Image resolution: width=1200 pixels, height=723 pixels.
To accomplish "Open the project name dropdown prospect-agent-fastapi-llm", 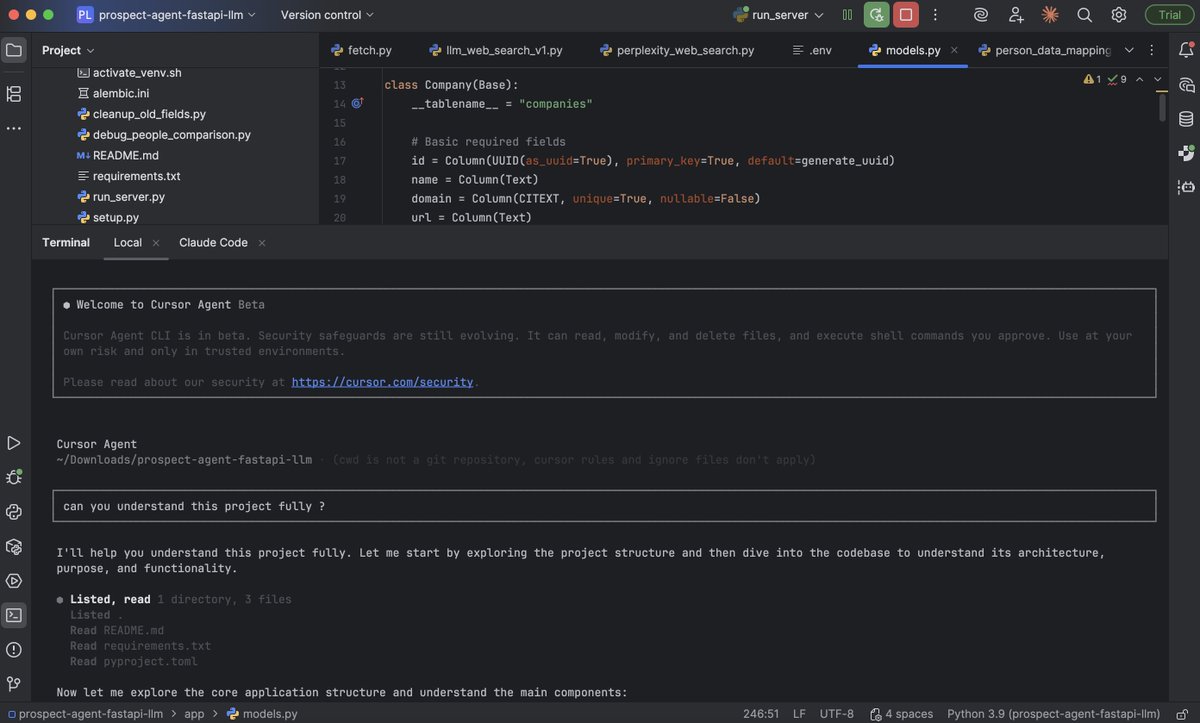I will (x=166, y=15).
